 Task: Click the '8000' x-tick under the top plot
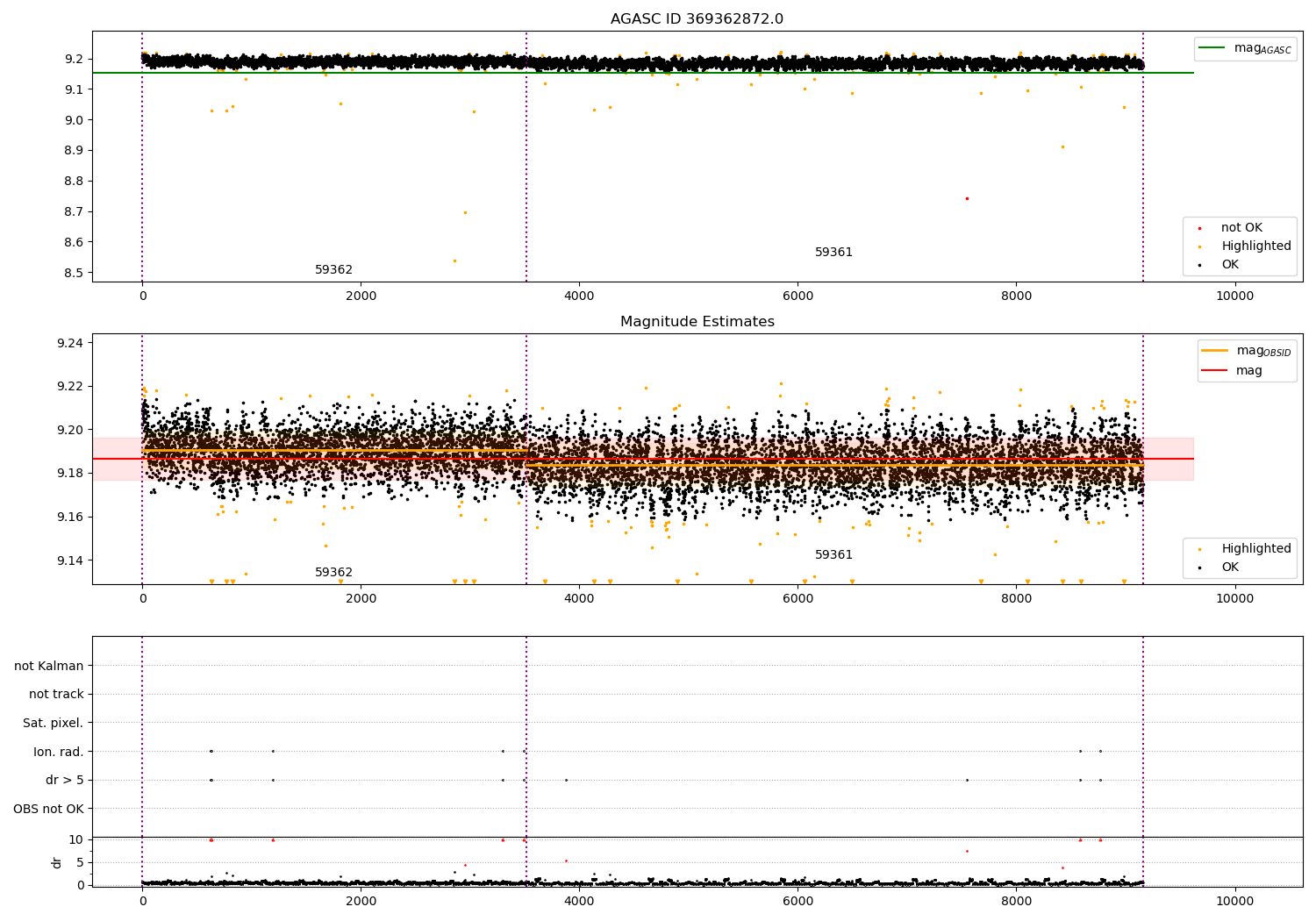point(1016,296)
